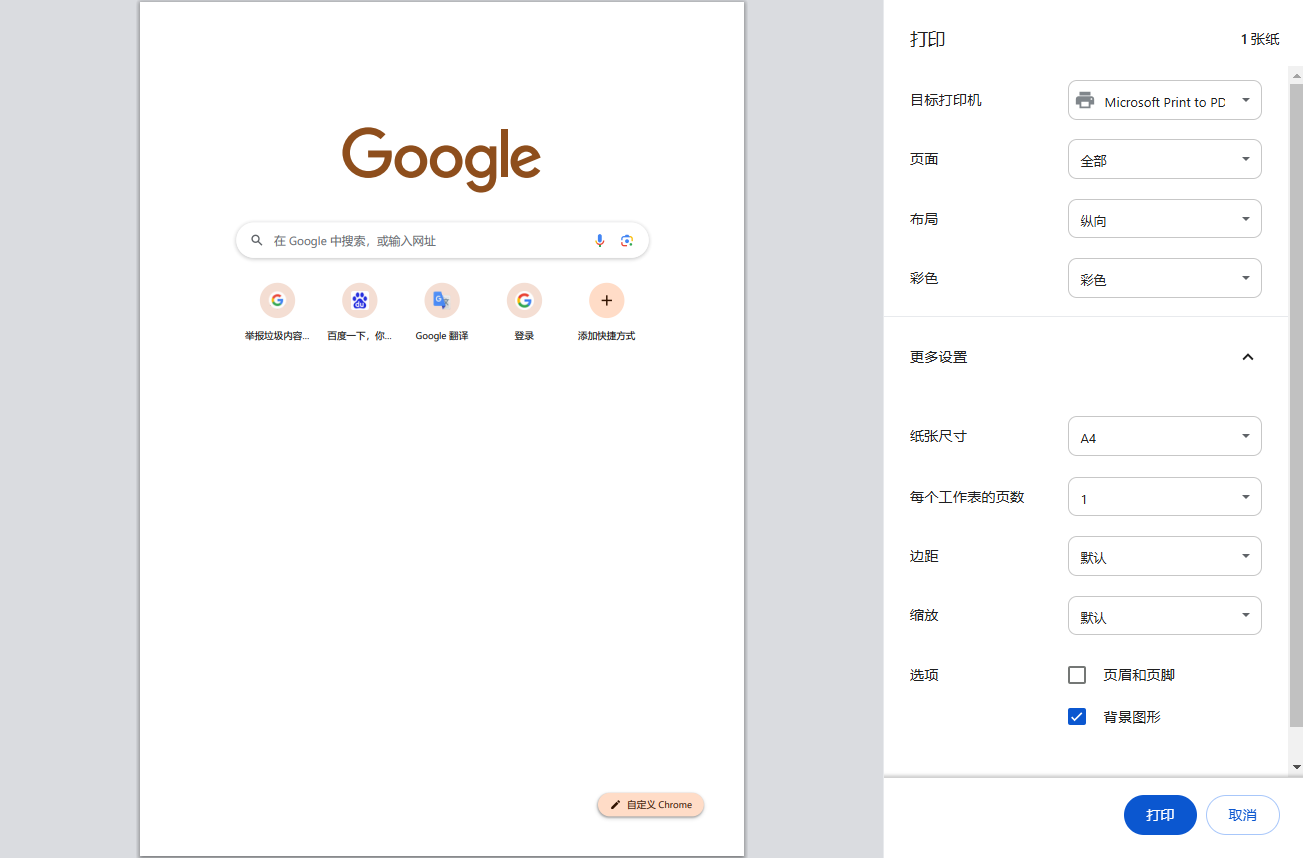Open the 页面 dropdown showing 全部
This screenshot has width=1303, height=858.
tap(1165, 159)
